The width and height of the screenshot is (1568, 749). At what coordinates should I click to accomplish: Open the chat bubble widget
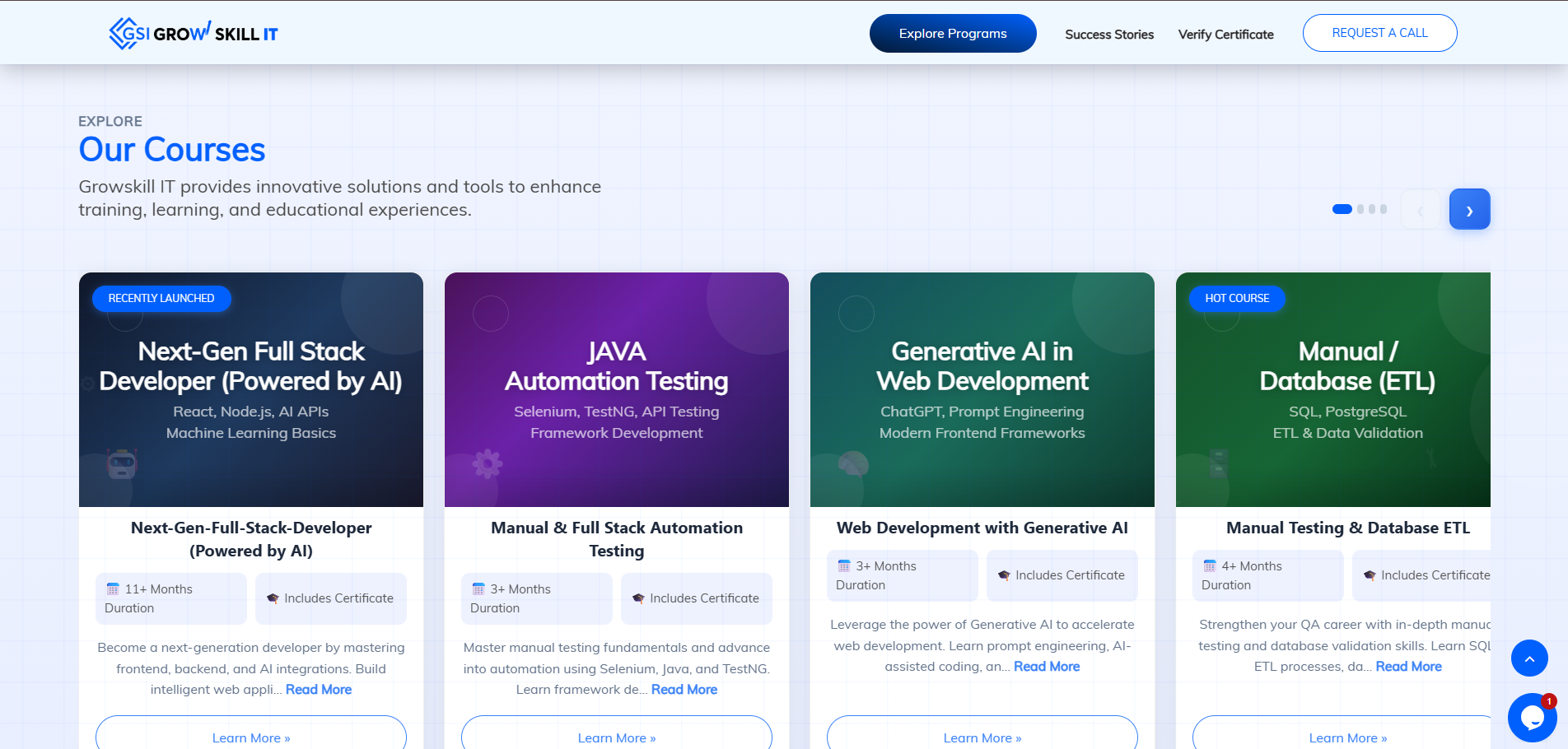[1532, 718]
